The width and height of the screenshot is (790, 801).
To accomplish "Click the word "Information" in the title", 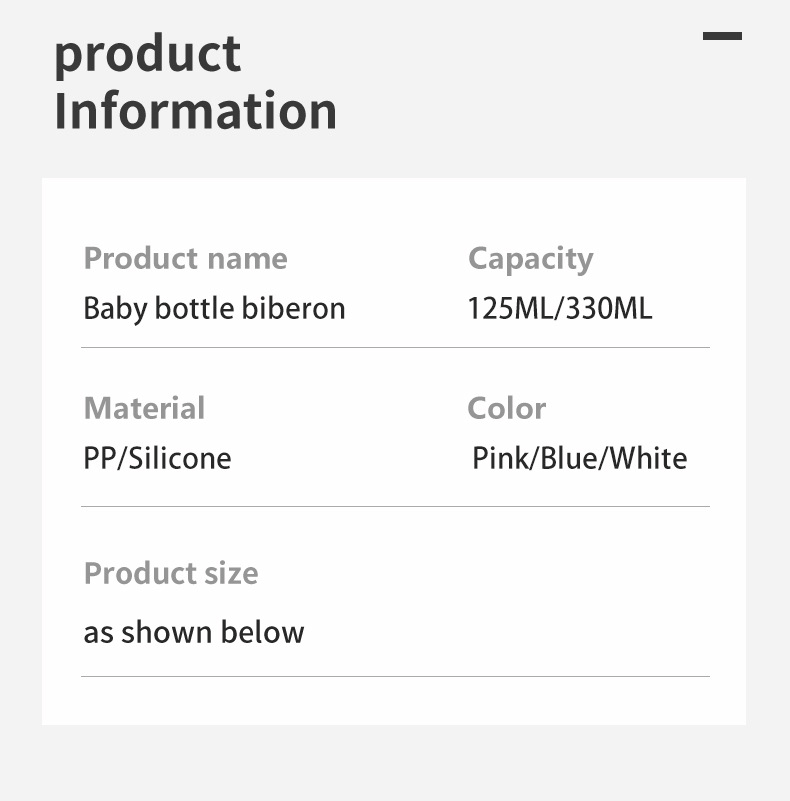I will [x=195, y=111].
